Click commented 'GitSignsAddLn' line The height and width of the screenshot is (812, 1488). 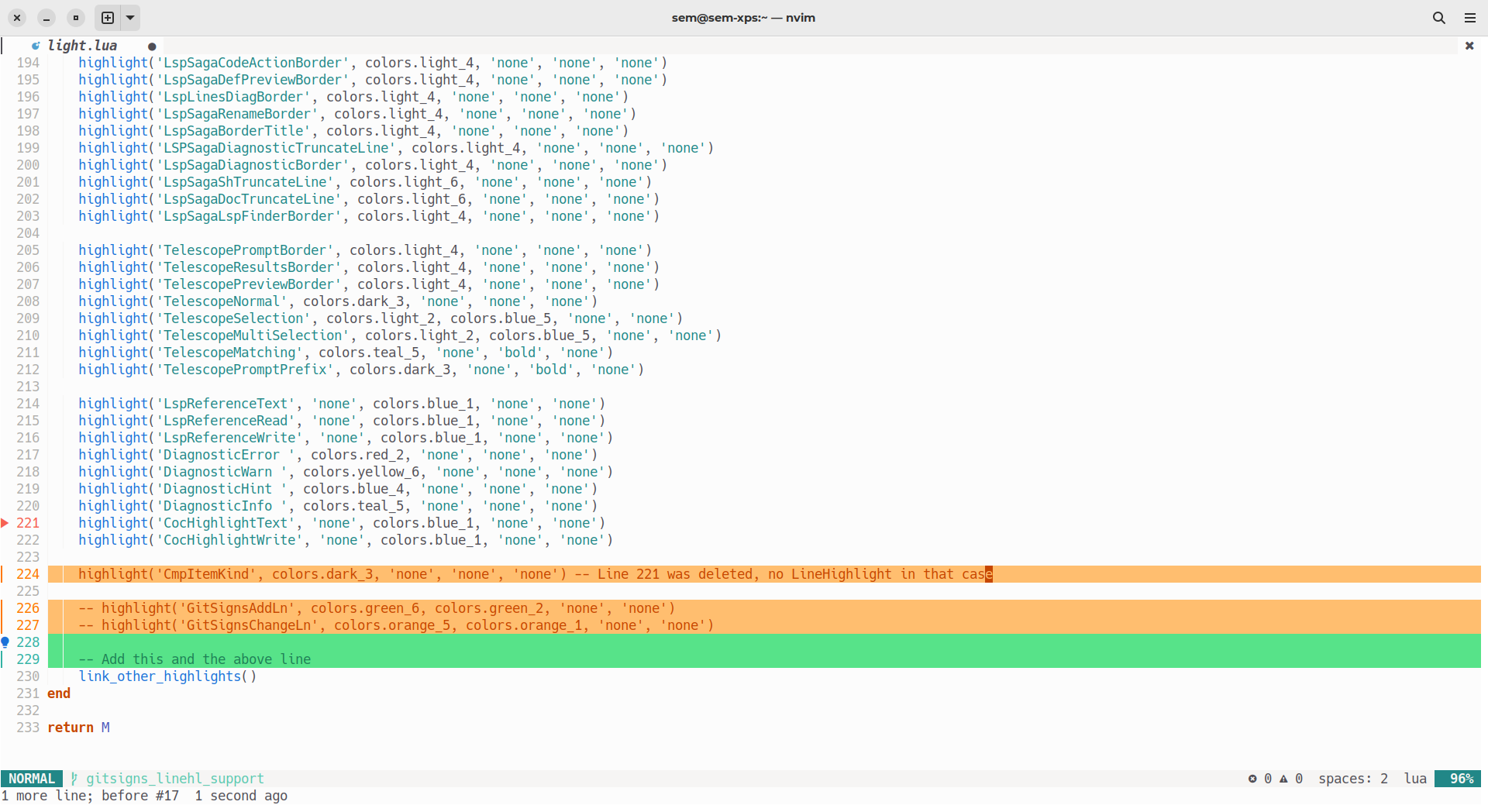377,608
